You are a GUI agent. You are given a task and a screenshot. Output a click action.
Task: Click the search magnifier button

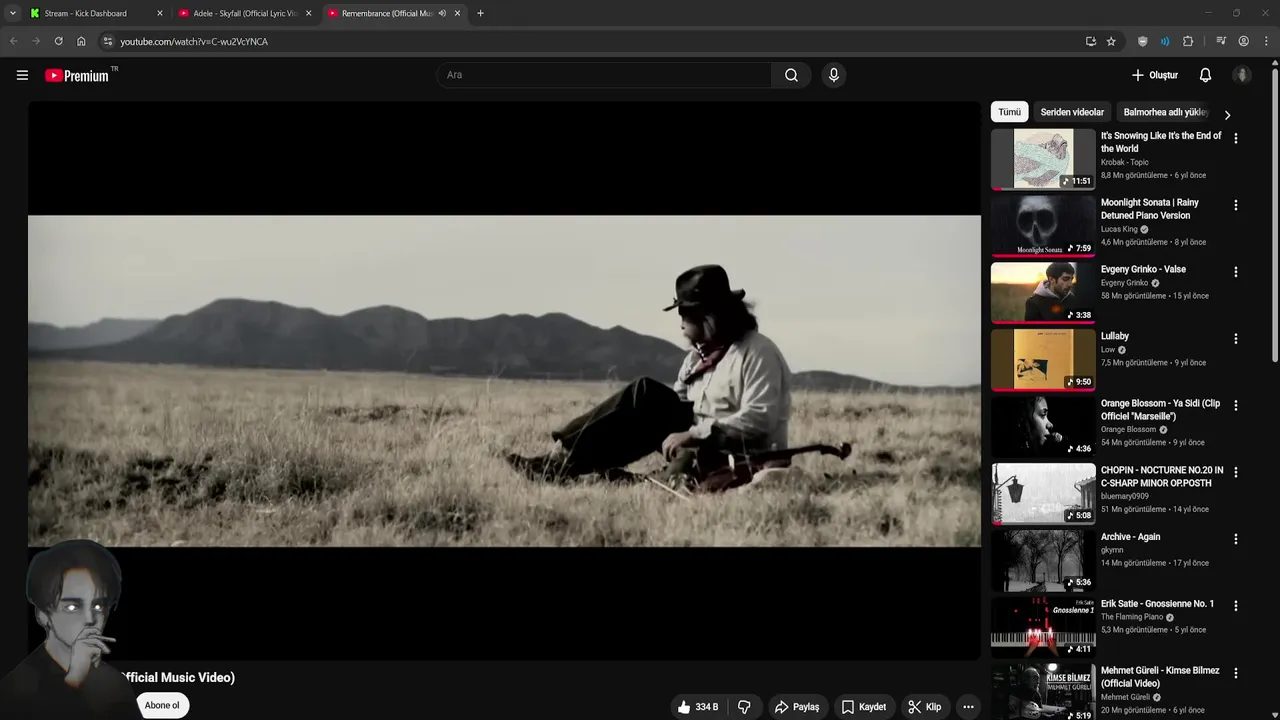[791, 75]
